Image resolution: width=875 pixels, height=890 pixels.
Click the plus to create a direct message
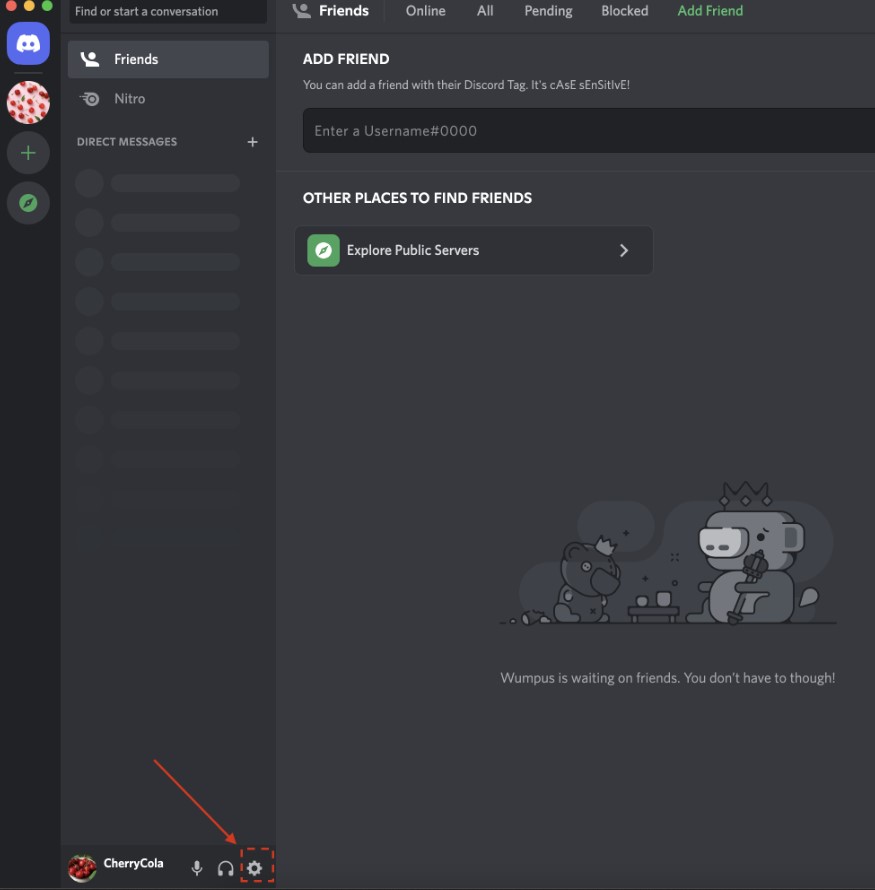[x=252, y=141]
